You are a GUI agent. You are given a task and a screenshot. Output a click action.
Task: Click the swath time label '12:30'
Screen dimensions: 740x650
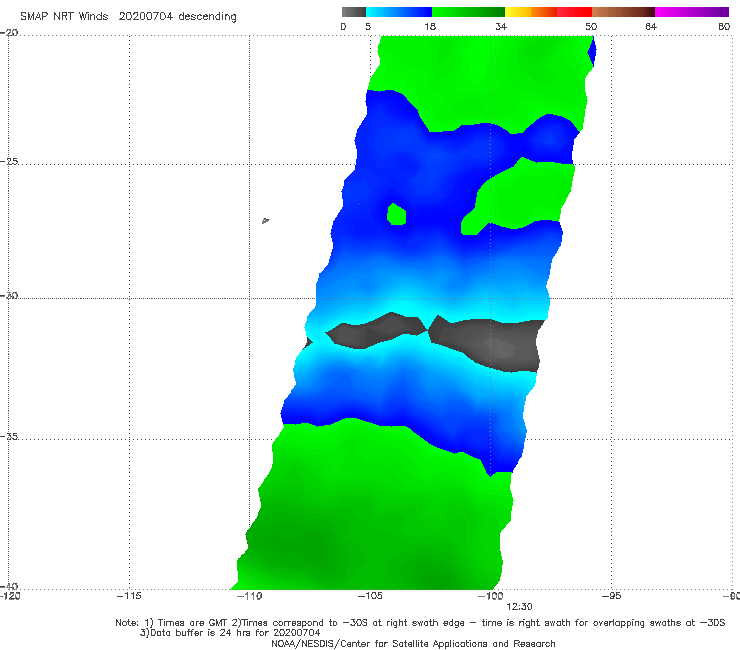coord(519,607)
